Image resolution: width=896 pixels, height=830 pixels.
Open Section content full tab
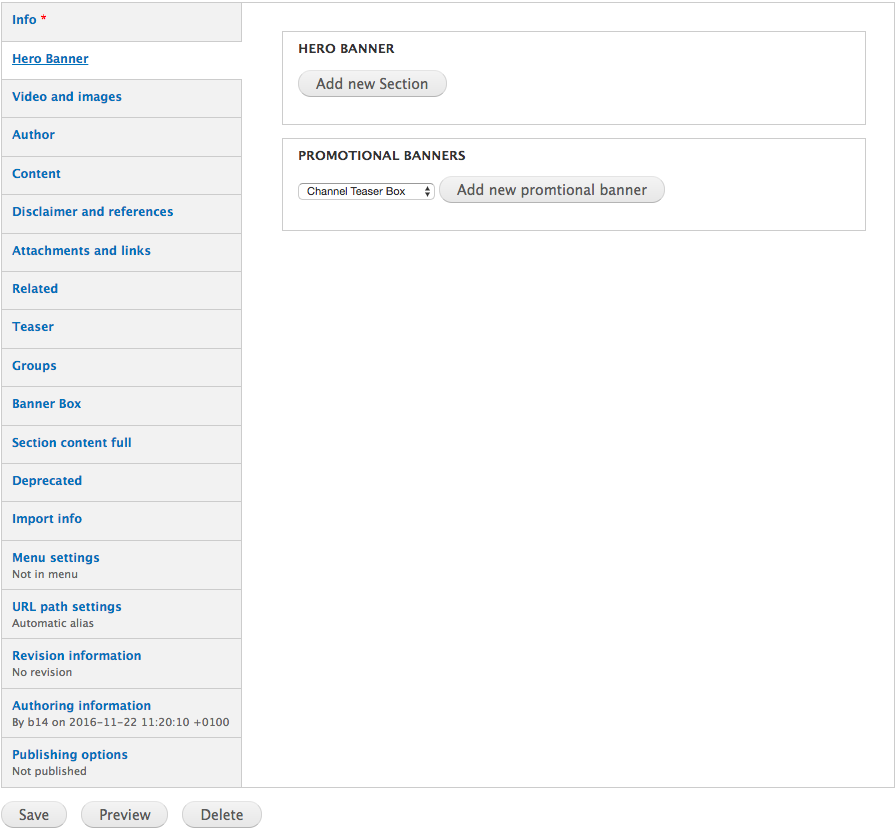(72, 443)
